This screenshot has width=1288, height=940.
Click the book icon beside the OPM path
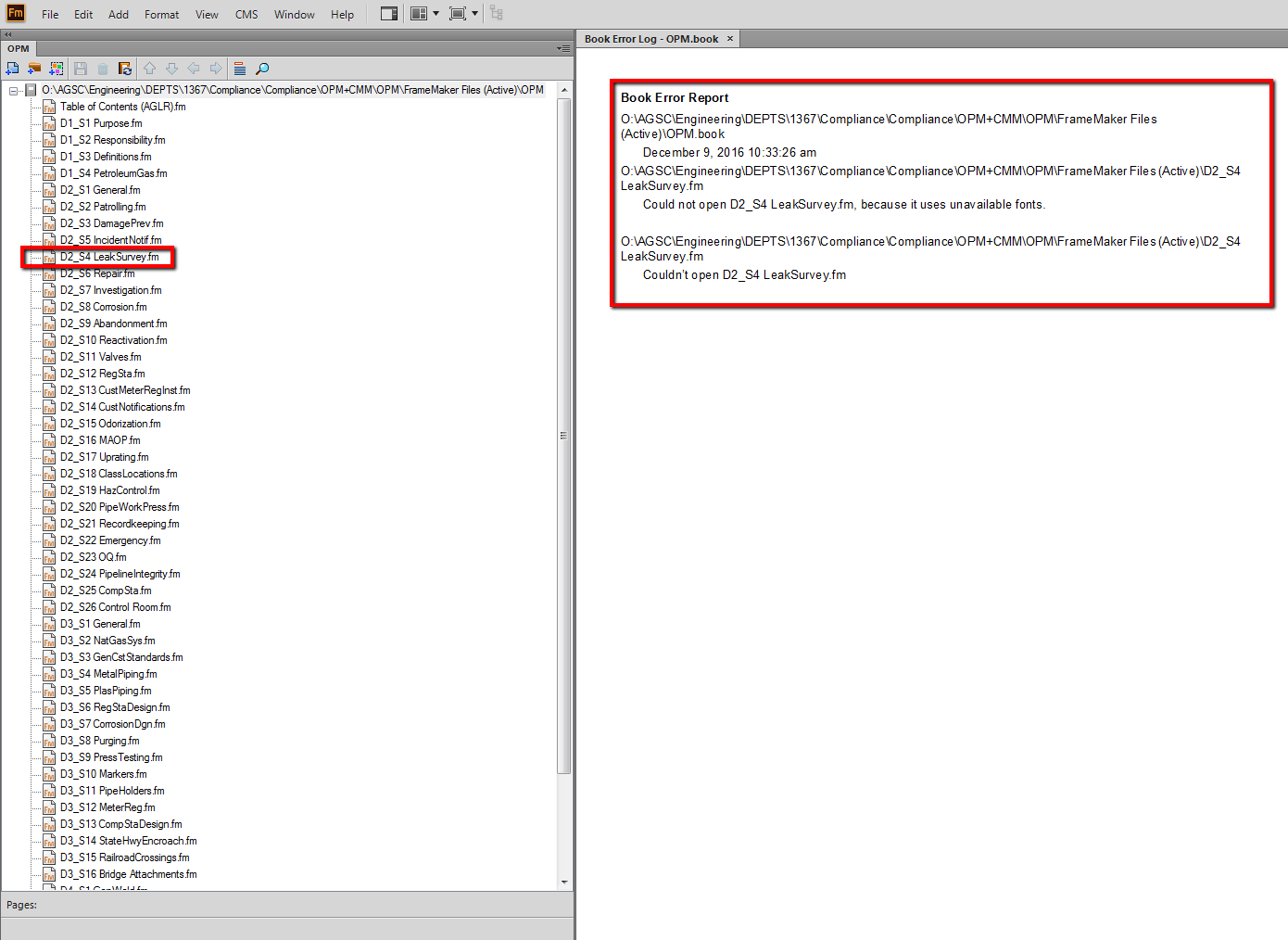point(31,90)
